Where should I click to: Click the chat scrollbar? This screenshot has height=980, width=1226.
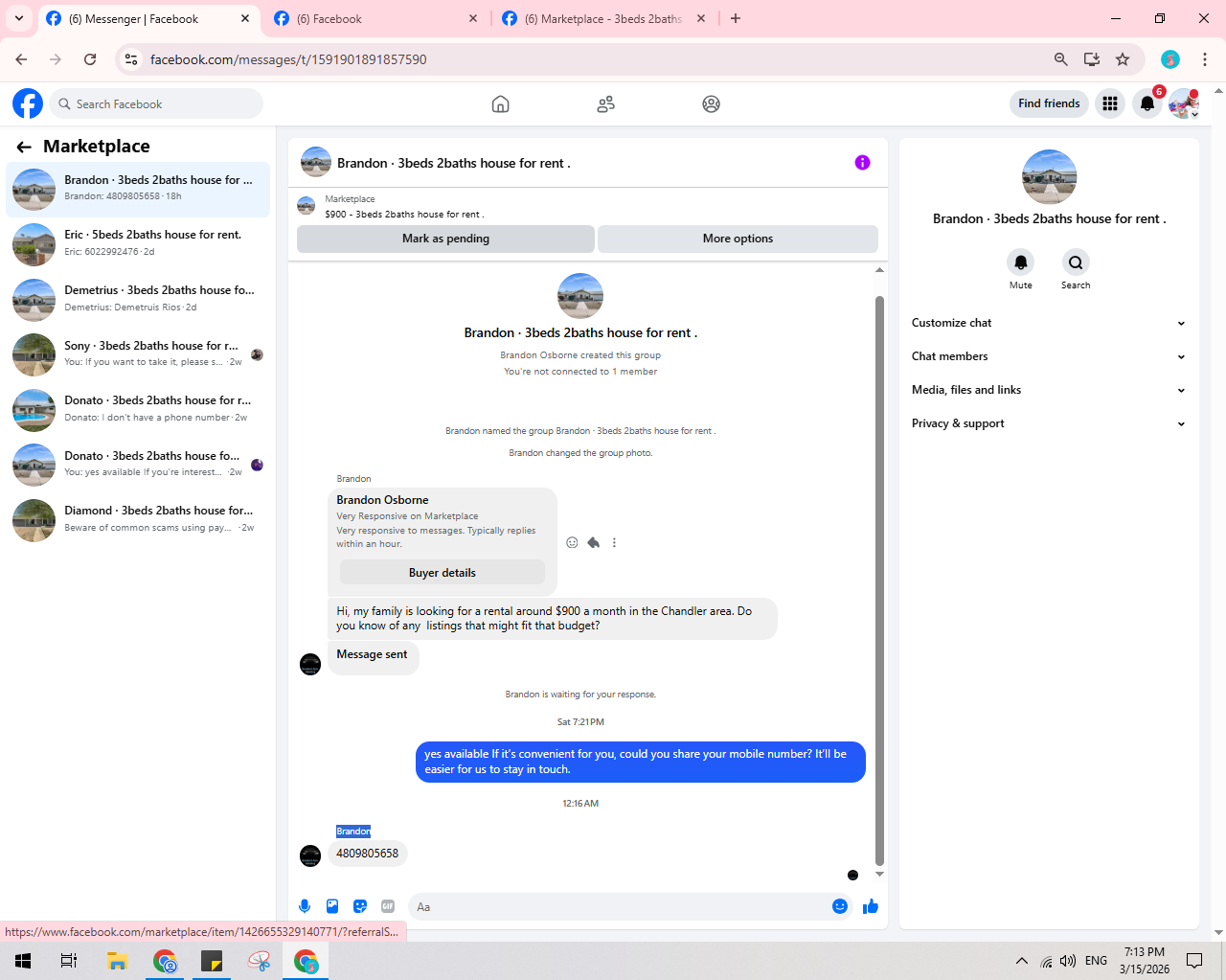click(x=879, y=581)
